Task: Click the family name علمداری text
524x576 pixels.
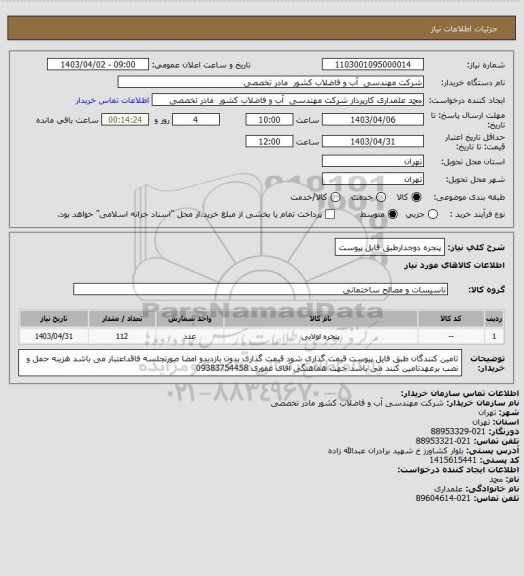Action: click(x=448, y=489)
